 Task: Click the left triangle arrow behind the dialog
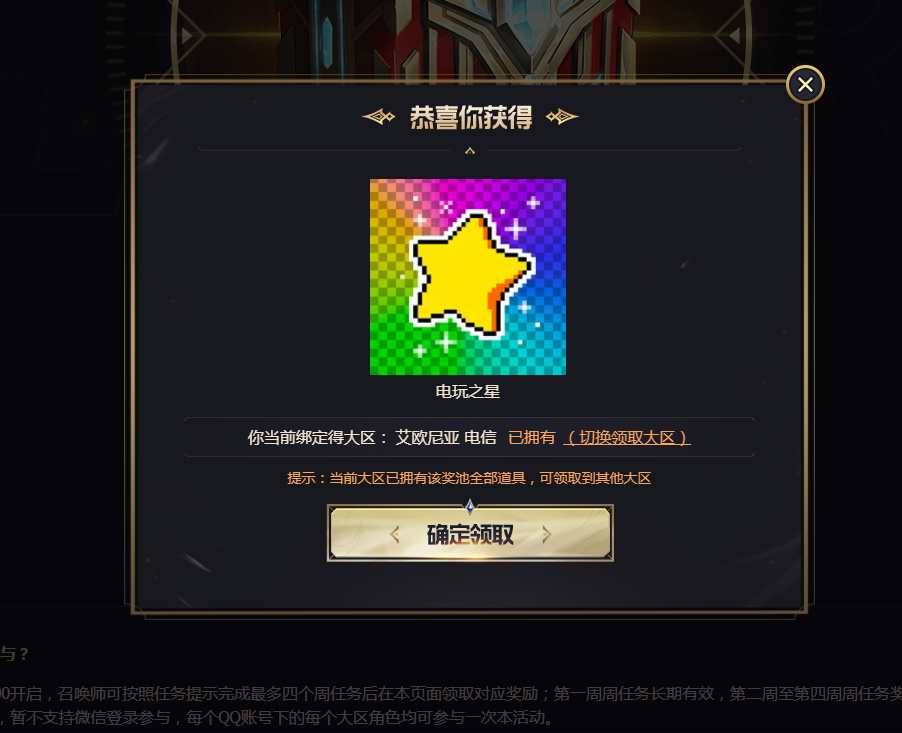[x=187, y=36]
